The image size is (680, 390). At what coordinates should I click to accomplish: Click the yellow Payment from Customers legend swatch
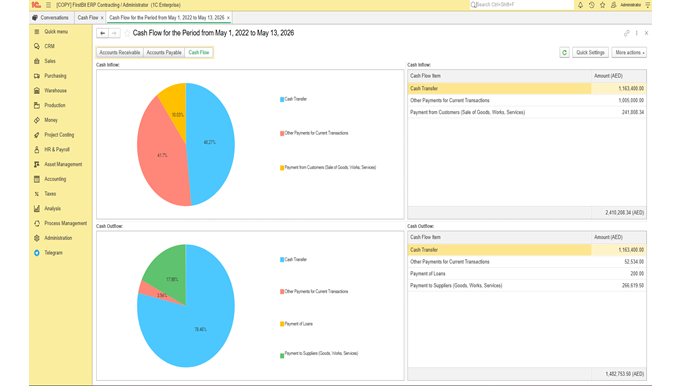[282, 168]
